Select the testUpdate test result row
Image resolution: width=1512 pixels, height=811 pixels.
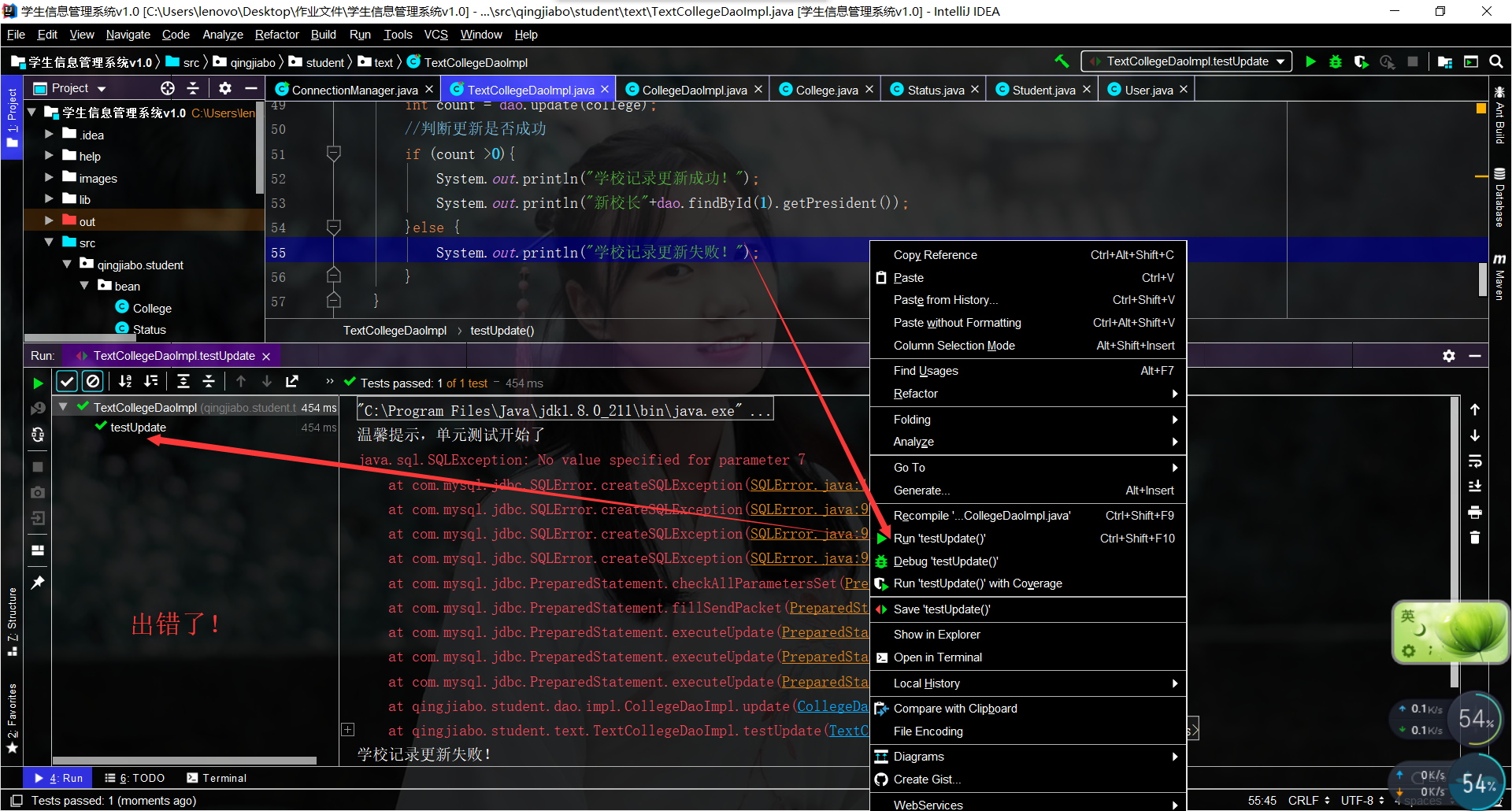(195, 428)
